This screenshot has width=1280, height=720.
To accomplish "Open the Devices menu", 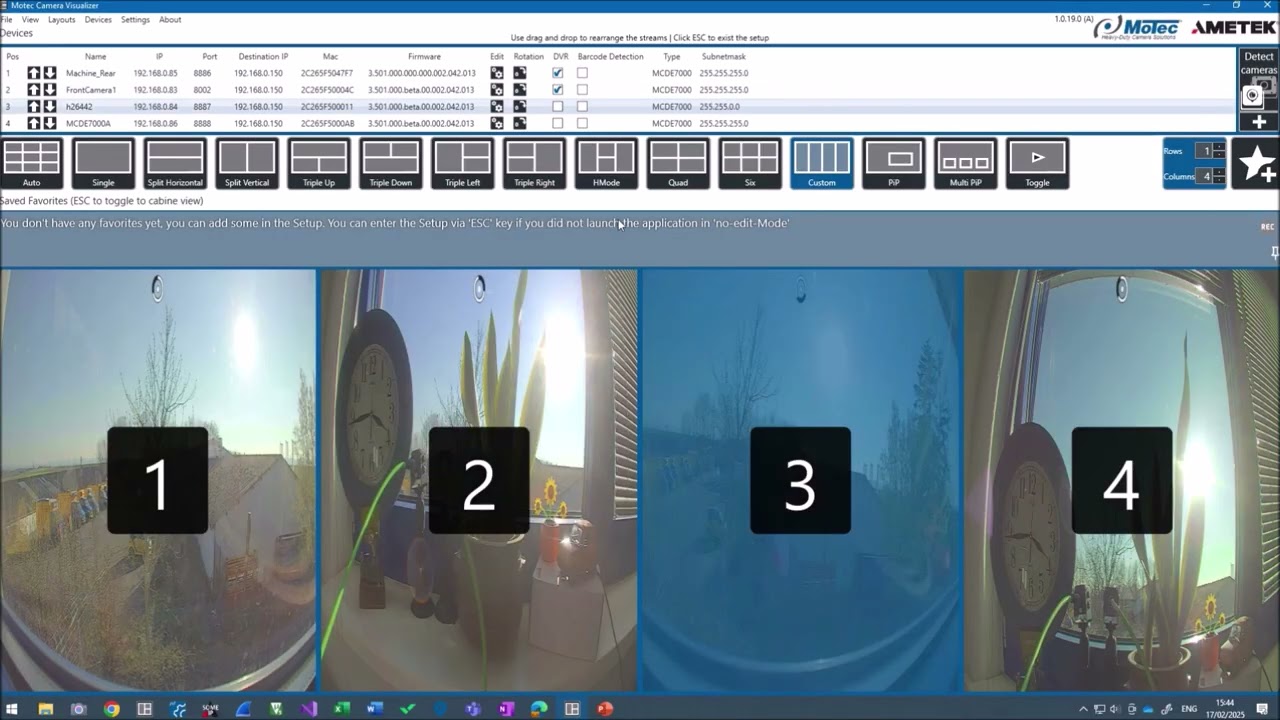I will pos(98,20).
